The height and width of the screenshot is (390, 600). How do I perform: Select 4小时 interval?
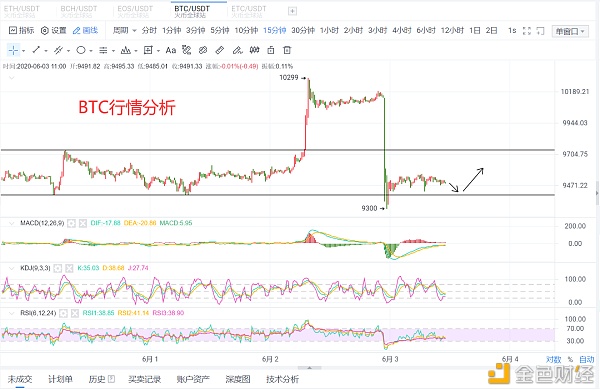[x=402, y=31]
